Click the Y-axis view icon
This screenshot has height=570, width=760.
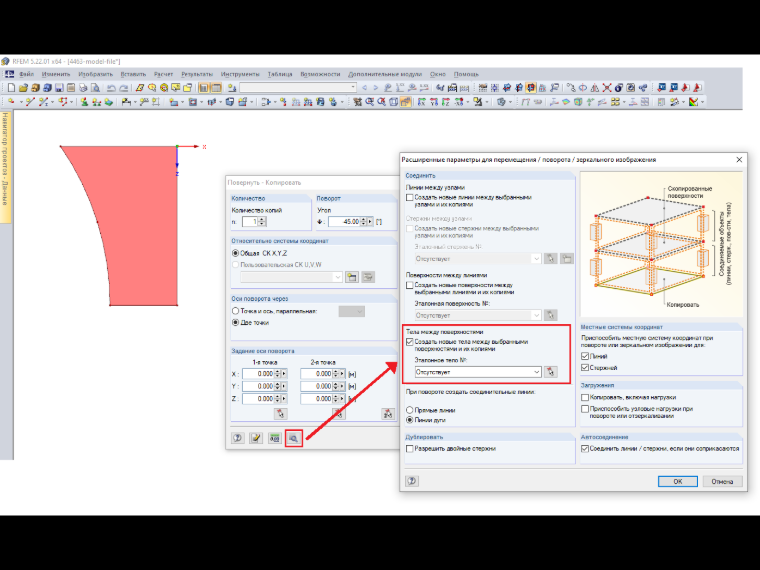[434, 102]
